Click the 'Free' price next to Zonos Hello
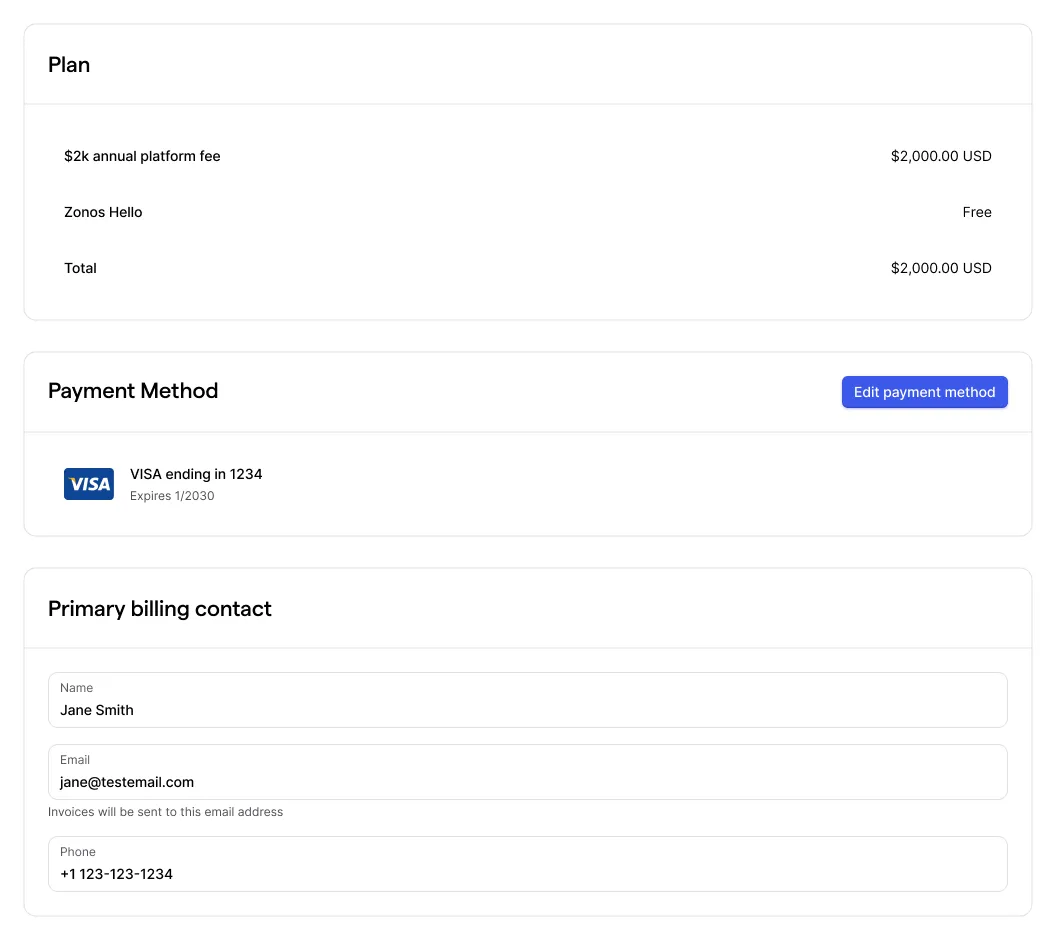The height and width of the screenshot is (940, 1056). point(976,212)
